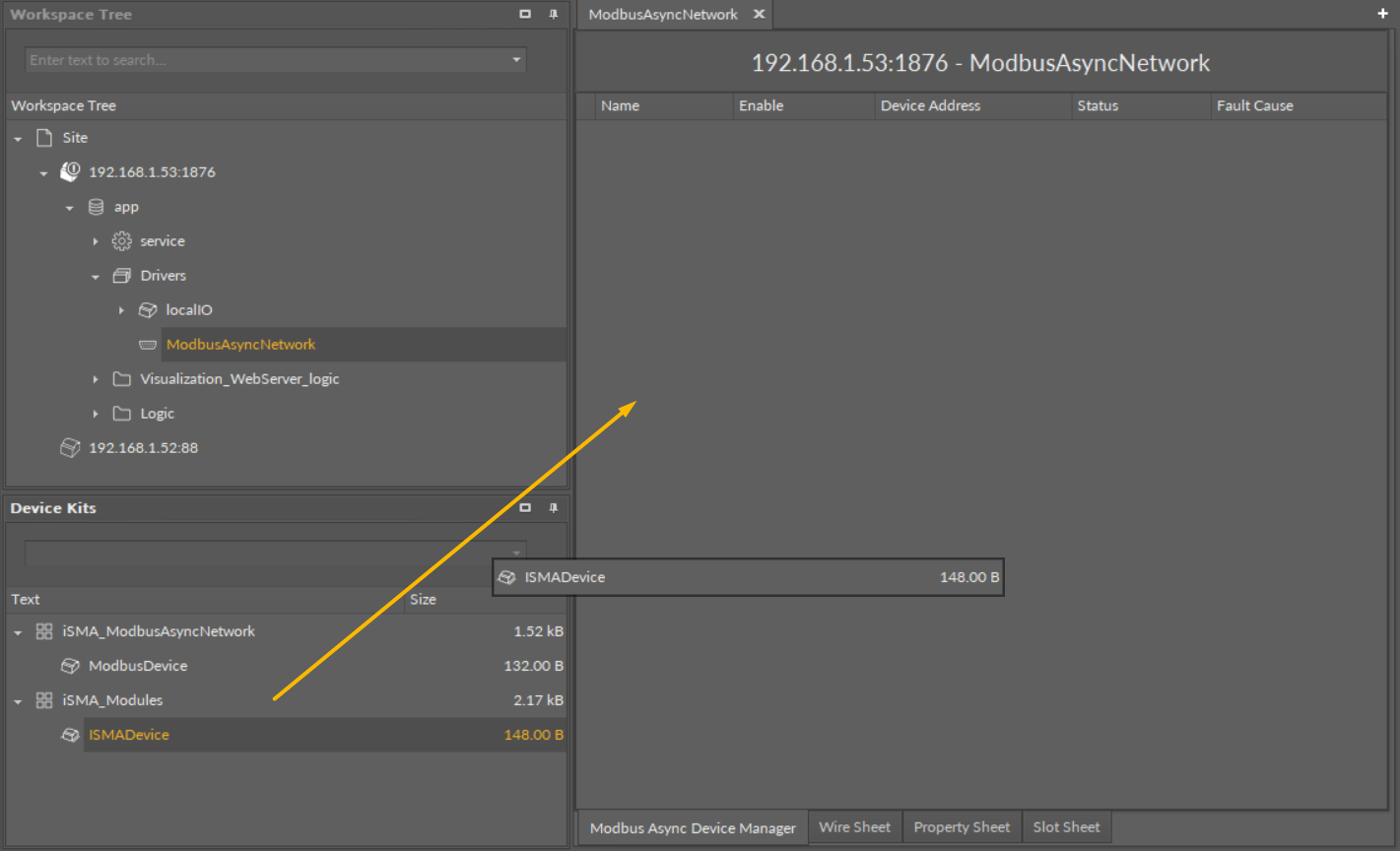Screen dimensions: 1400x851
Task: Expand the Visualization_WebServer_logic folder
Action: [96, 379]
